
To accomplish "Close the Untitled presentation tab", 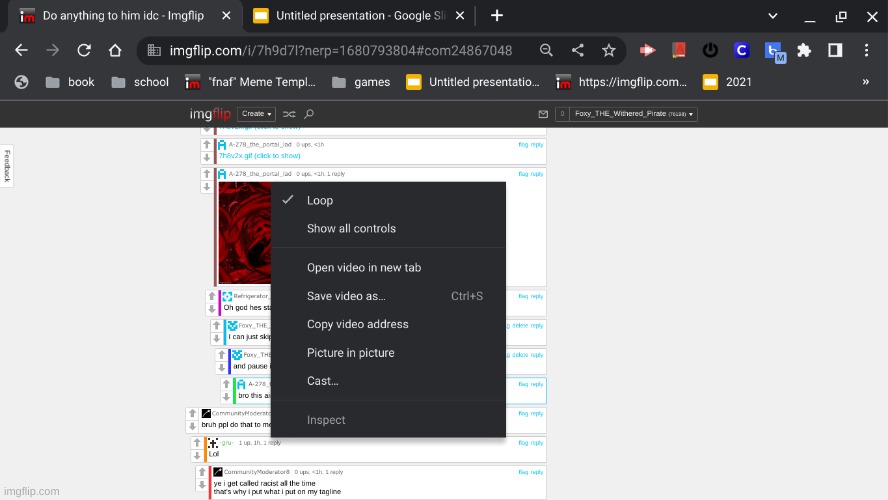I will (460, 16).
